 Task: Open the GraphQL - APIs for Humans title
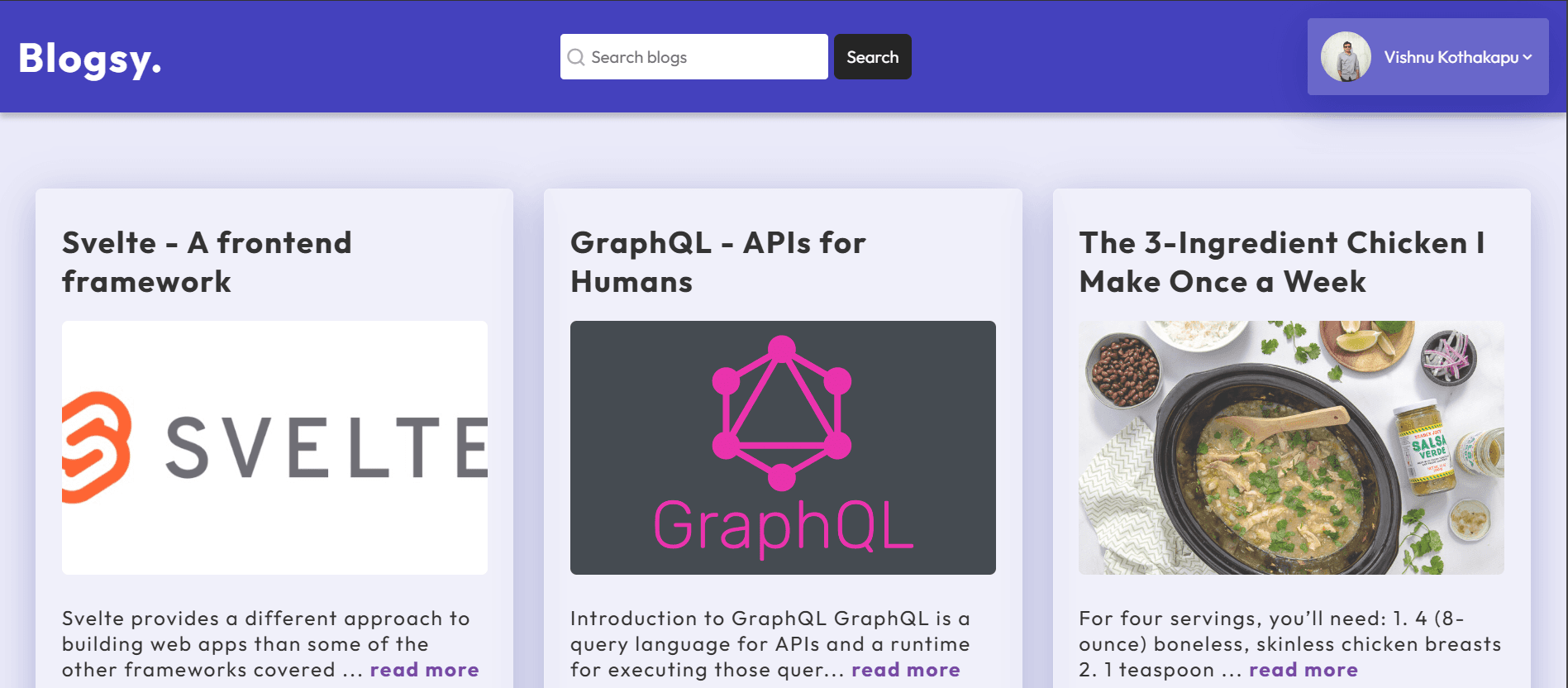tap(717, 262)
